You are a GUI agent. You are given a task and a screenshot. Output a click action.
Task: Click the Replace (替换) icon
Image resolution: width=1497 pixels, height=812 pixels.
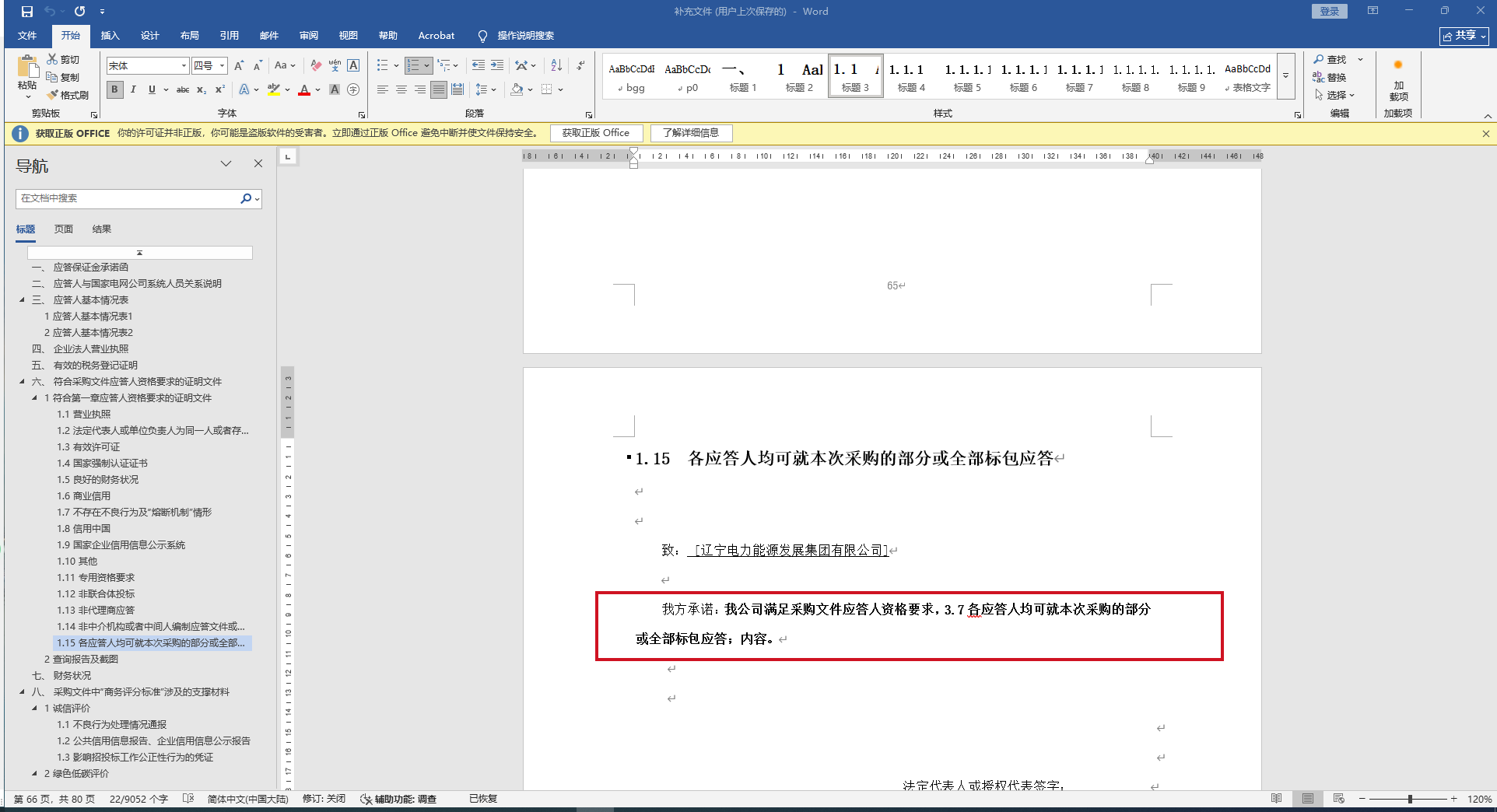click(1319, 77)
